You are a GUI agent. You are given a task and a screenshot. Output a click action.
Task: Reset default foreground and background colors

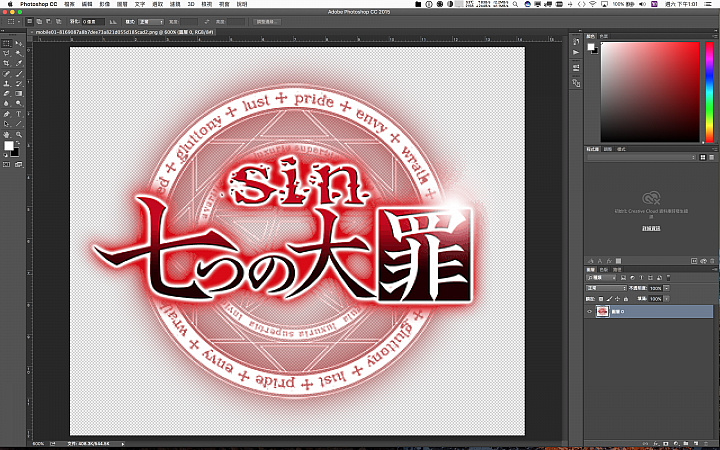tap(6, 155)
